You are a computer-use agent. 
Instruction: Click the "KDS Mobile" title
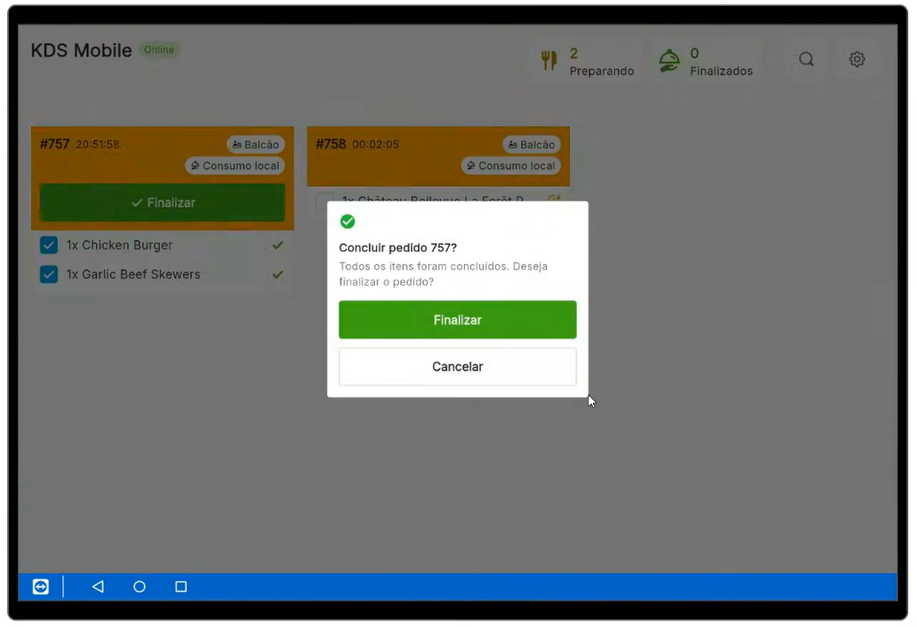click(81, 50)
